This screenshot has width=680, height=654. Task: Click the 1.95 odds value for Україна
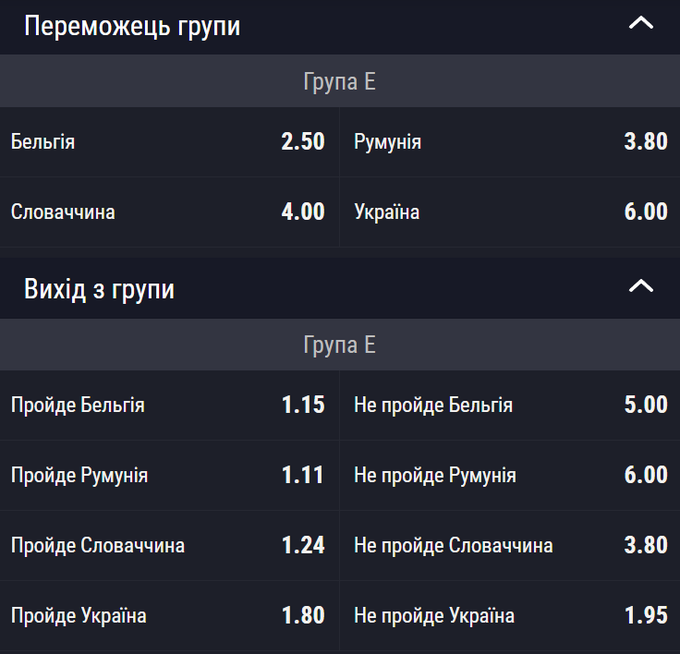click(x=646, y=615)
